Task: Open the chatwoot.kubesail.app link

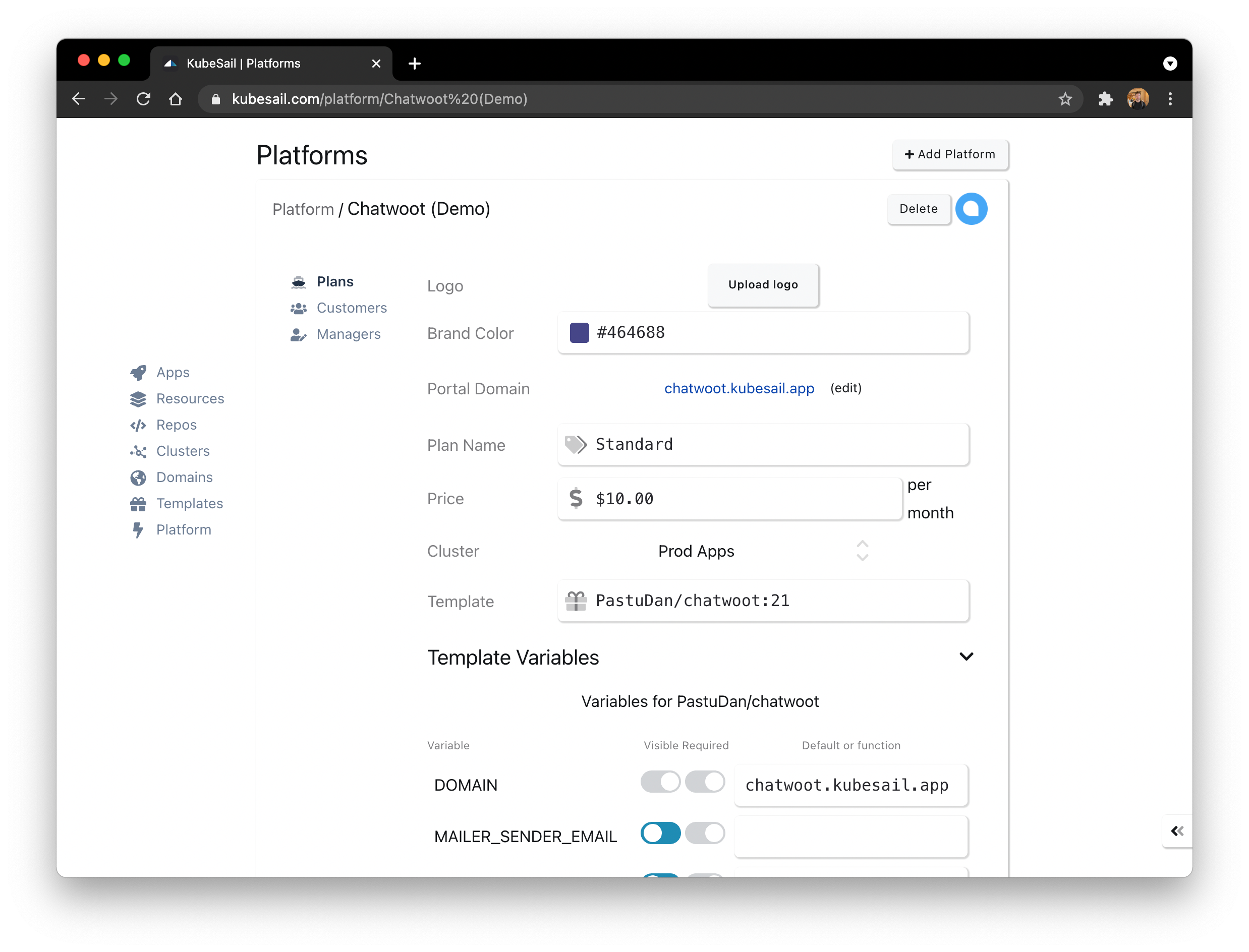Action: 739,388
